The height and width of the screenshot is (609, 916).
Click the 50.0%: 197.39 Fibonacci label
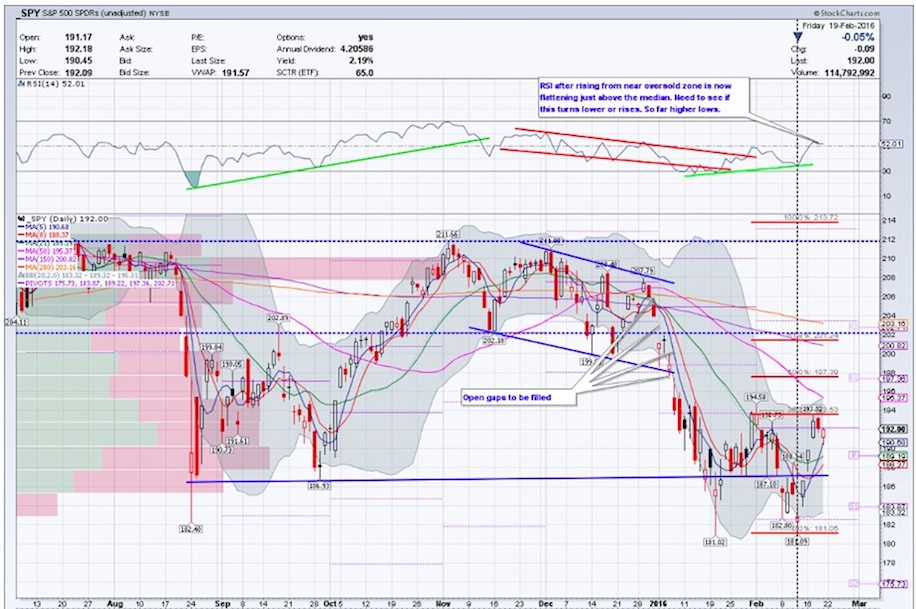coord(813,372)
